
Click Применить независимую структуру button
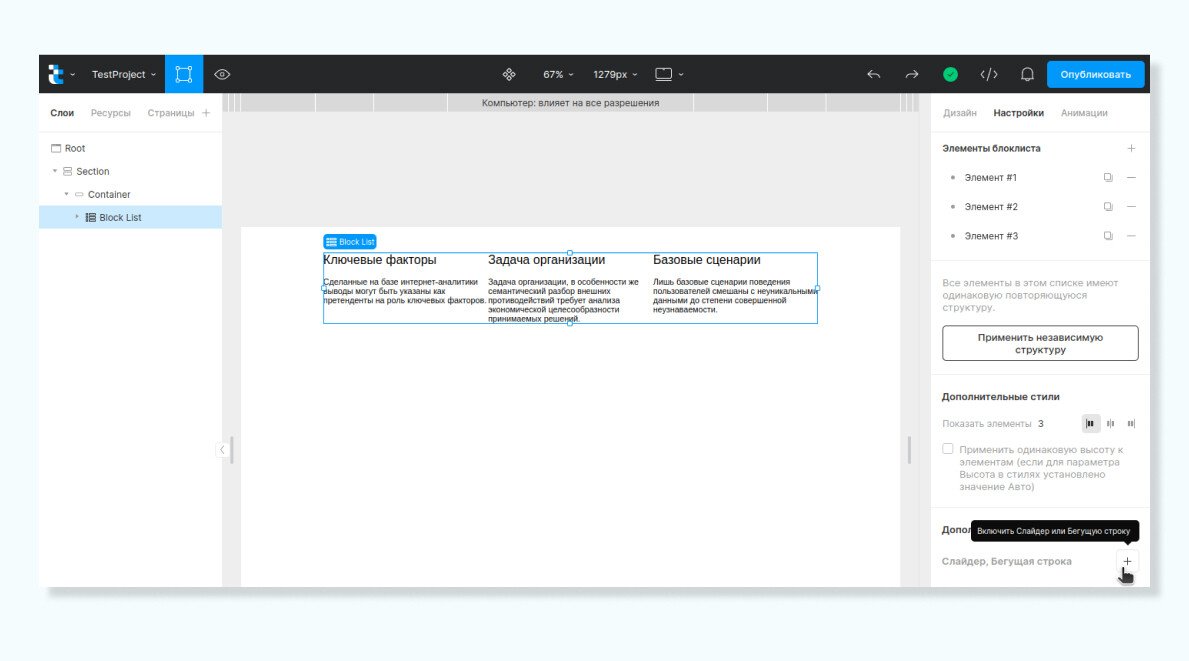tap(1040, 343)
